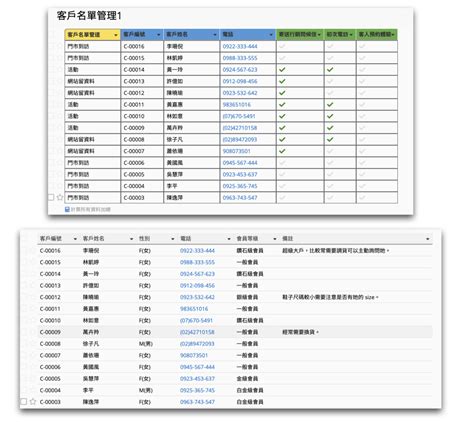
Task: Select the highlighted C-00009 row in lower table
Action: [x=235, y=332]
